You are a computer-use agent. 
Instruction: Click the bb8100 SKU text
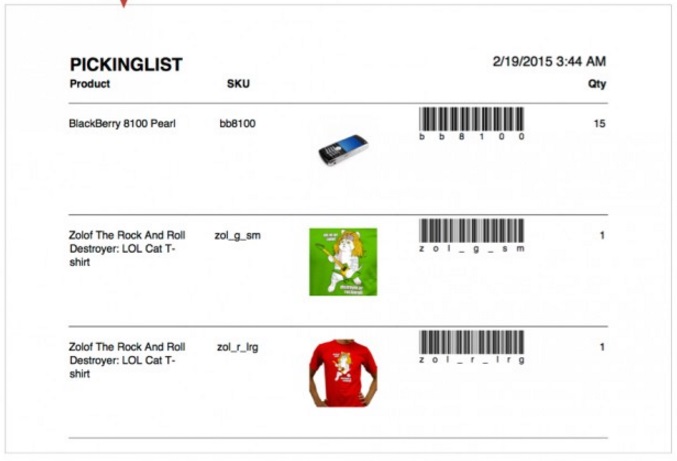[x=238, y=124]
